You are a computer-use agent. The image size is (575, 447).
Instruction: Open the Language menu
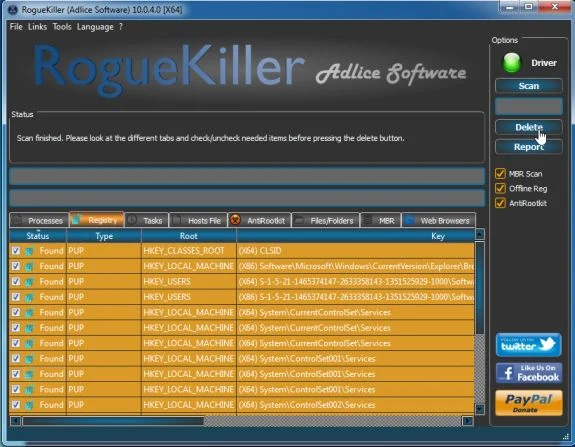click(95, 27)
